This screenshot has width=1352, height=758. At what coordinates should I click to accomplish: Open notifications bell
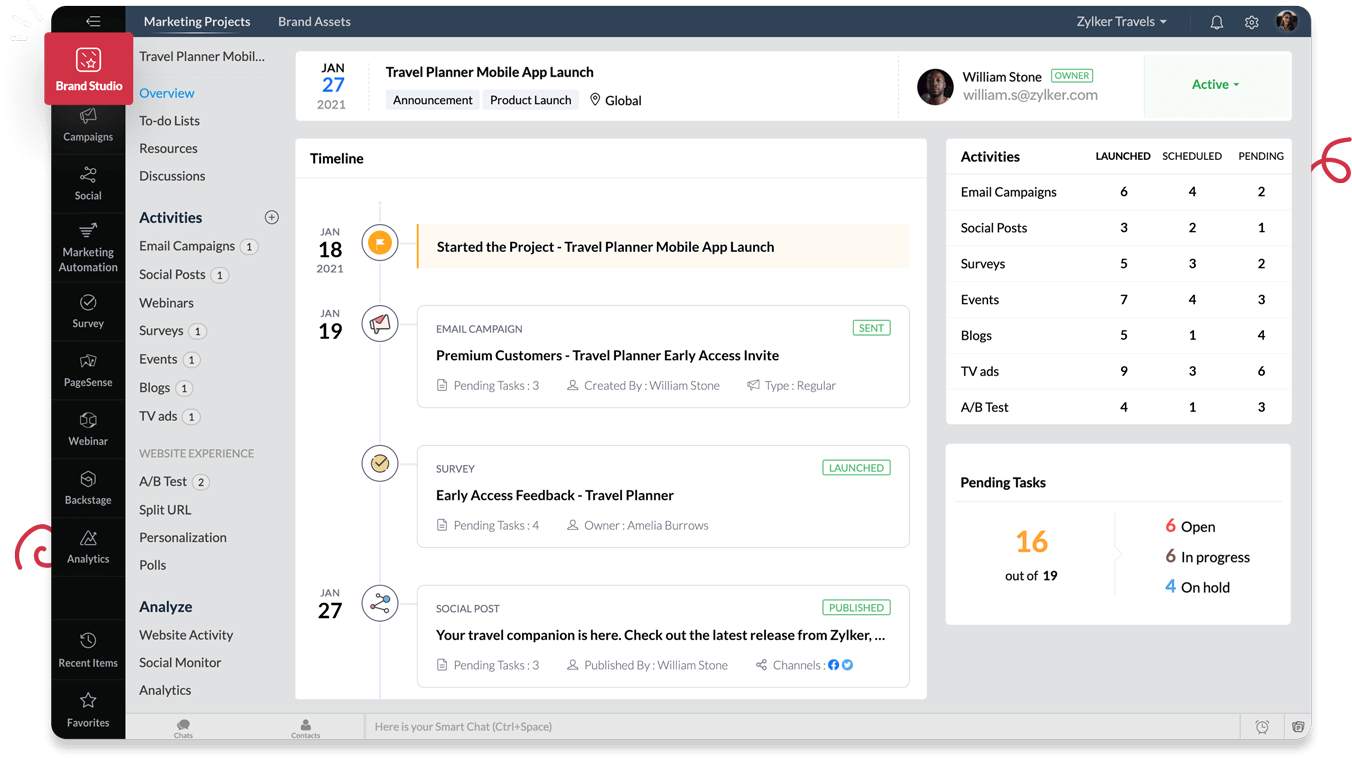(x=1217, y=22)
